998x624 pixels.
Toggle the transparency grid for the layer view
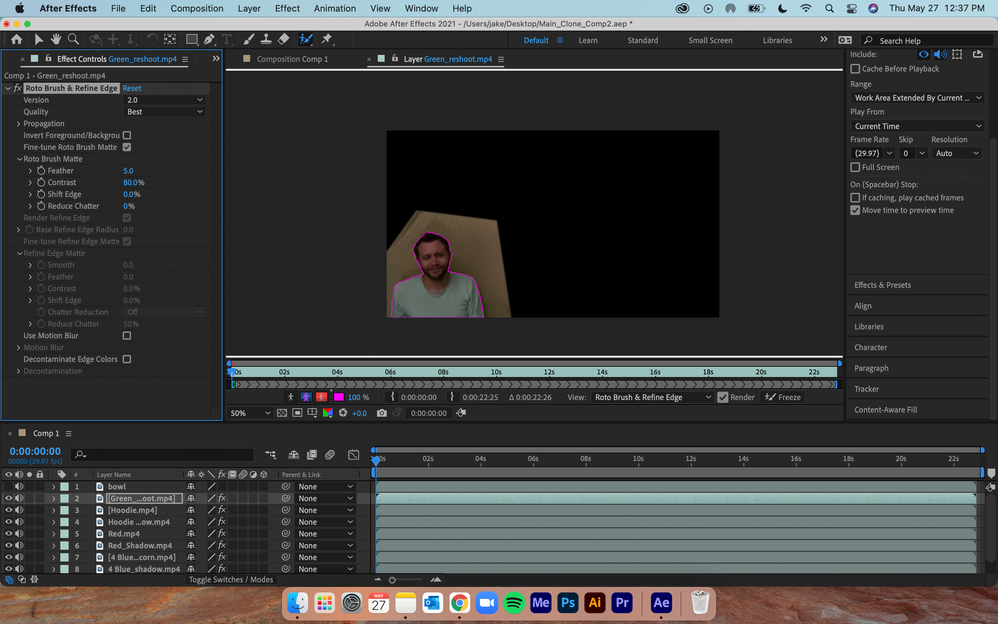coord(282,412)
